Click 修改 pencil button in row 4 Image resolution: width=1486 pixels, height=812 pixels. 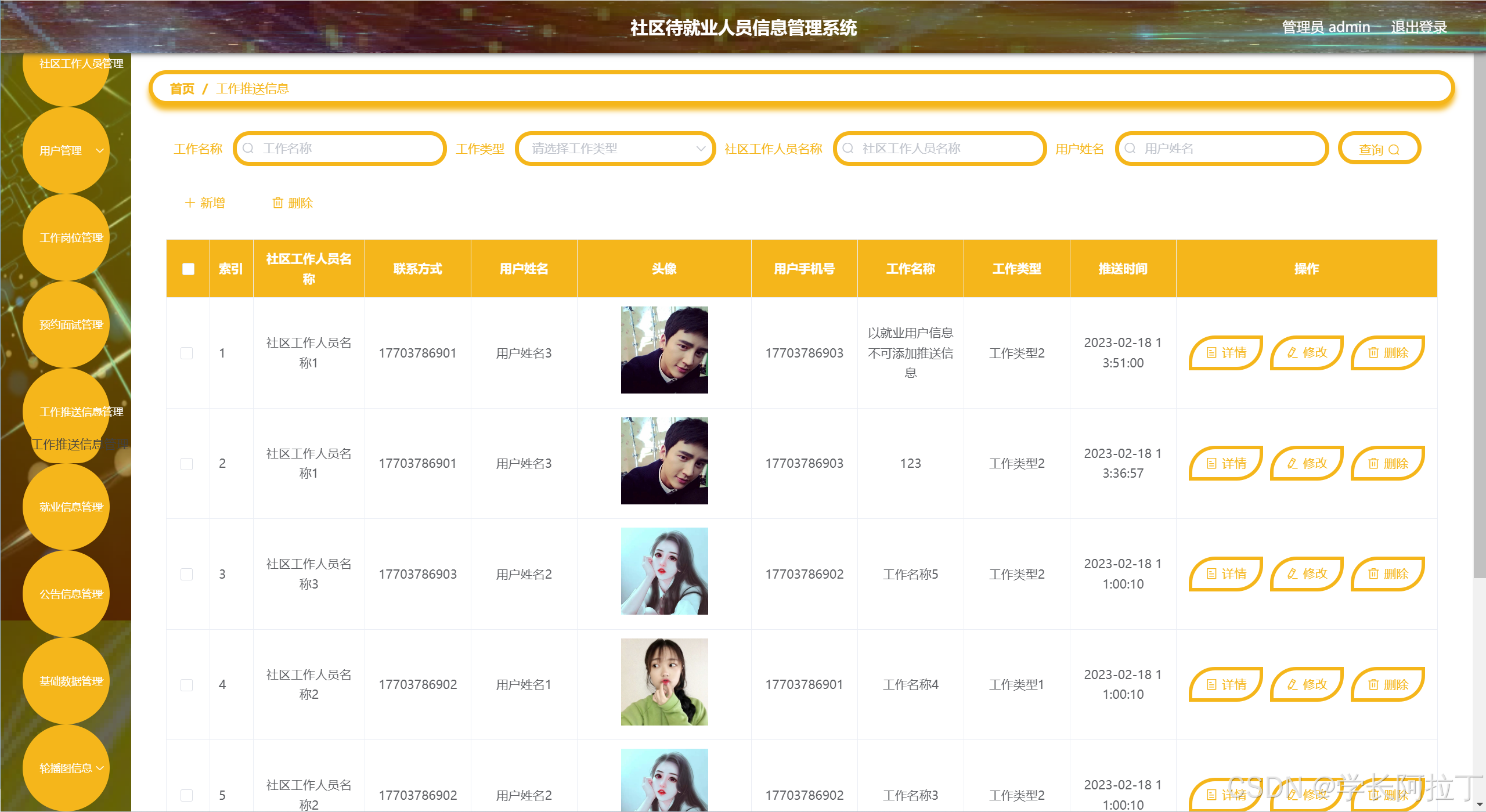pos(1306,684)
